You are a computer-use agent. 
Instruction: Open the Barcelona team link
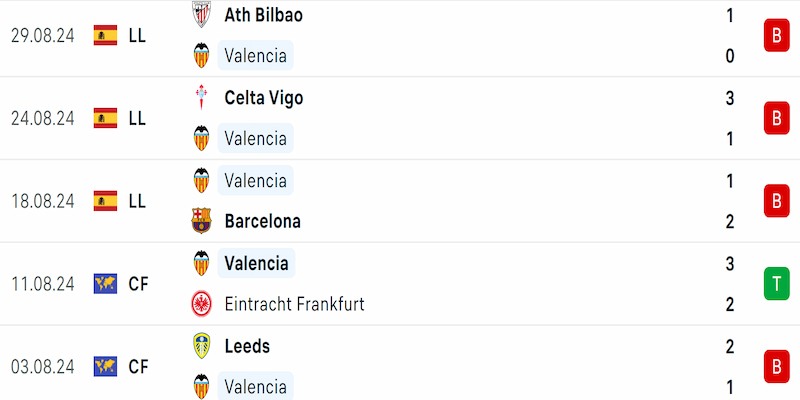263,221
